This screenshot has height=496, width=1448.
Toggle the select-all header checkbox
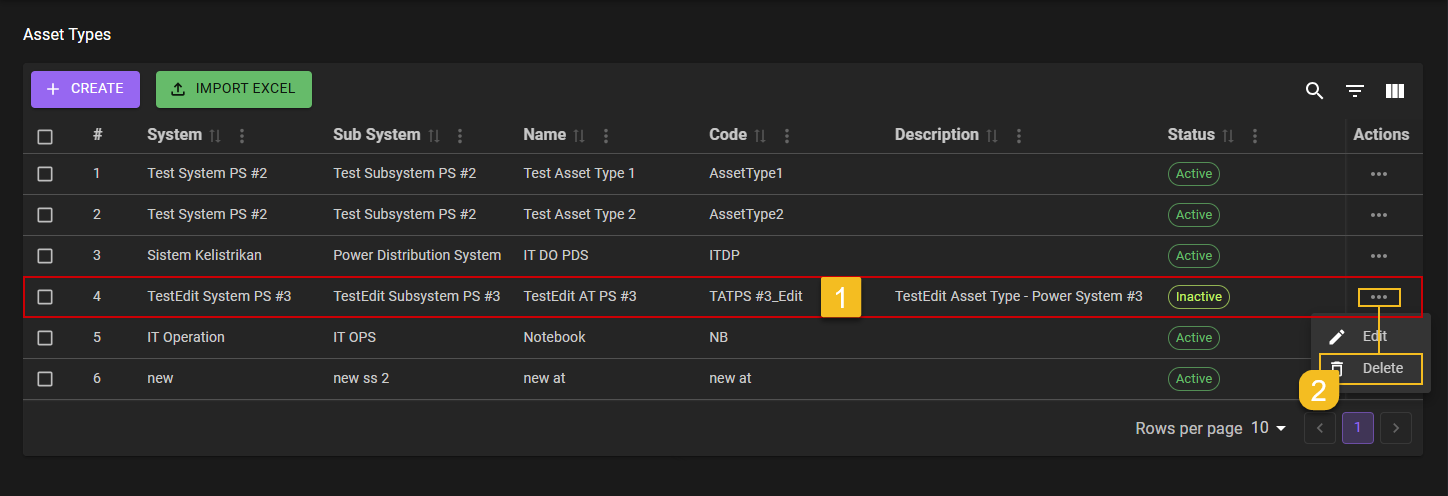pyautogui.click(x=45, y=136)
